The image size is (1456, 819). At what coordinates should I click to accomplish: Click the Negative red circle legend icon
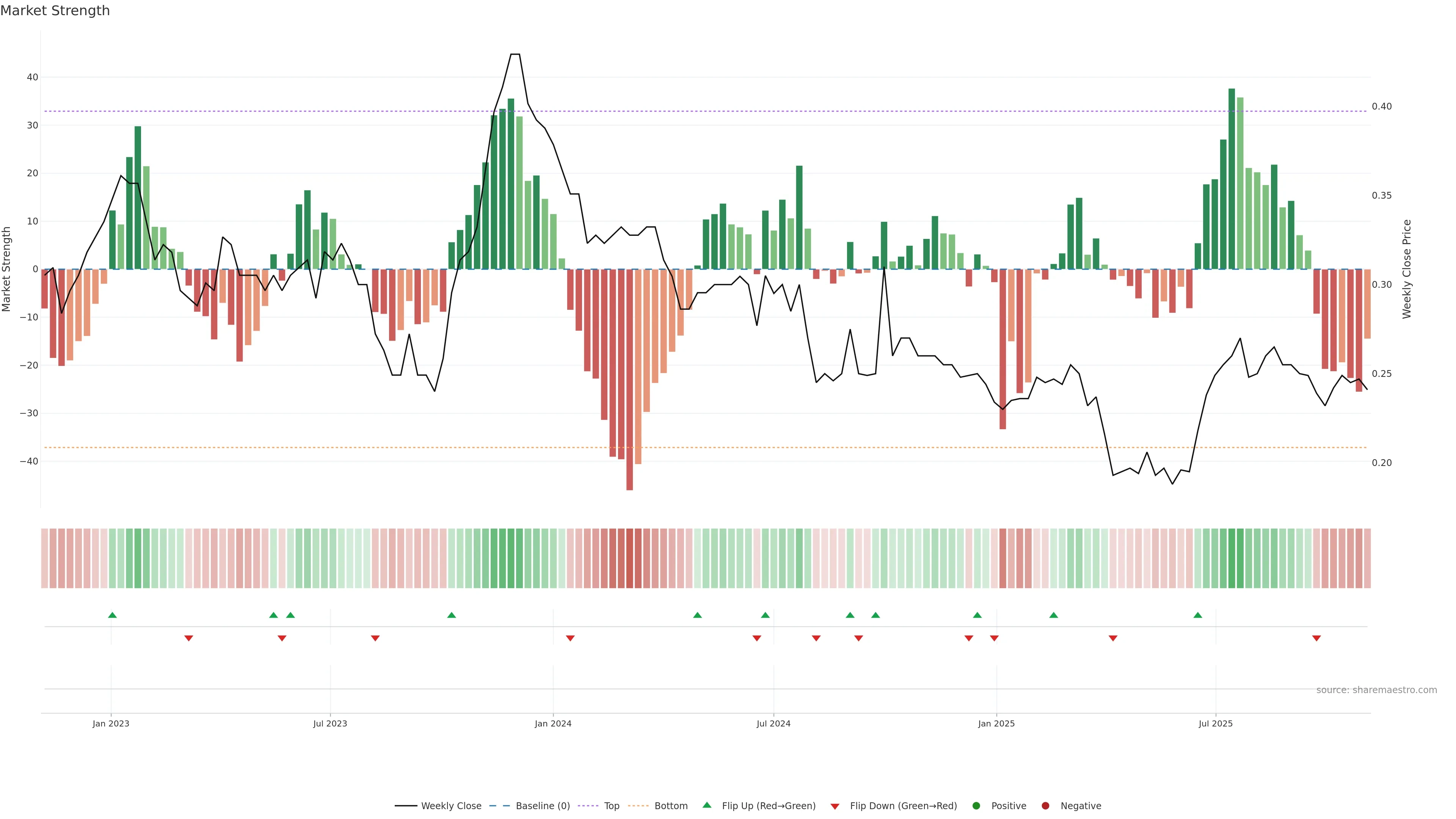pyautogui.click(x=1045, y=806)
